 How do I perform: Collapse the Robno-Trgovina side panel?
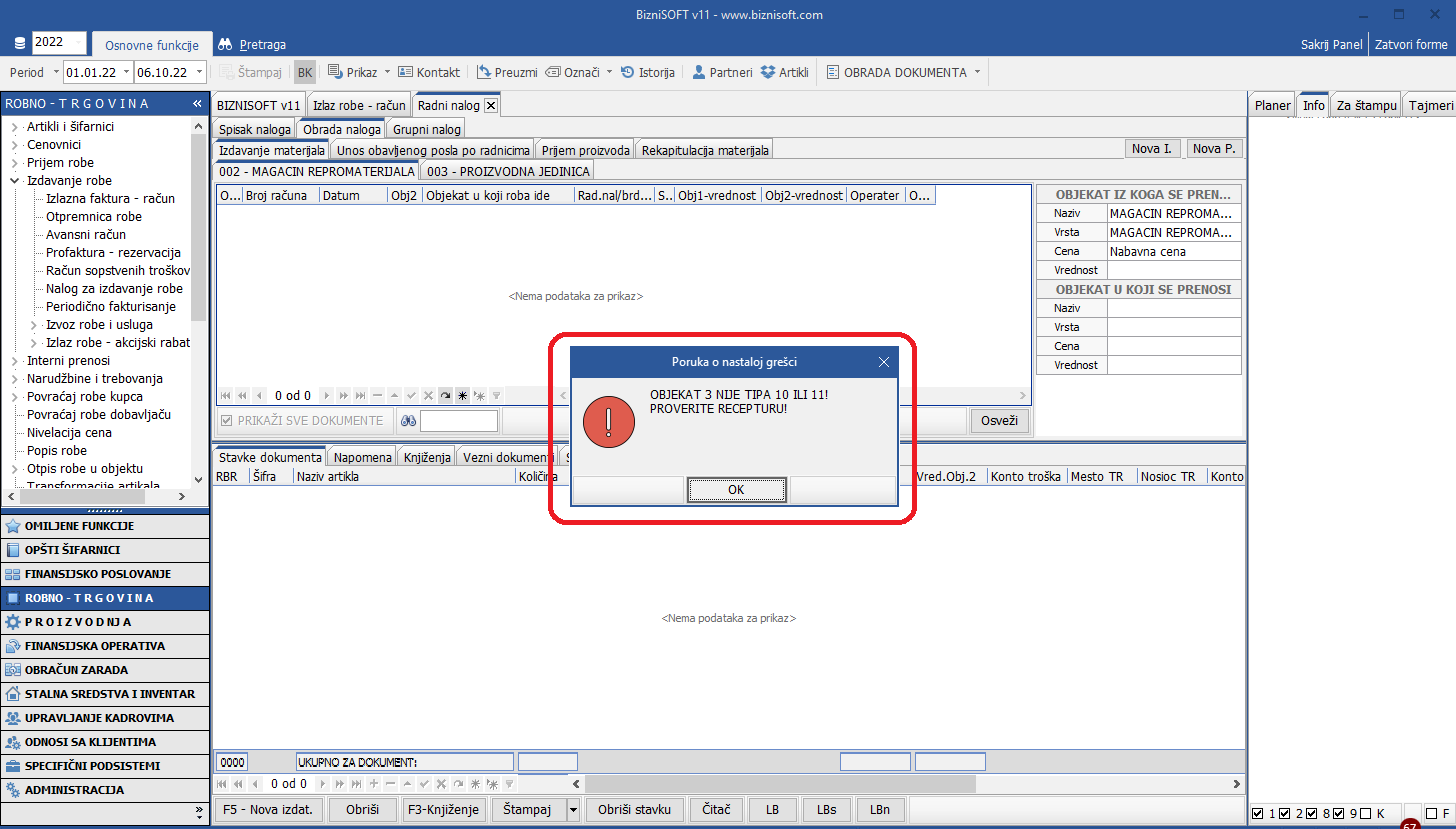point(198,104)
